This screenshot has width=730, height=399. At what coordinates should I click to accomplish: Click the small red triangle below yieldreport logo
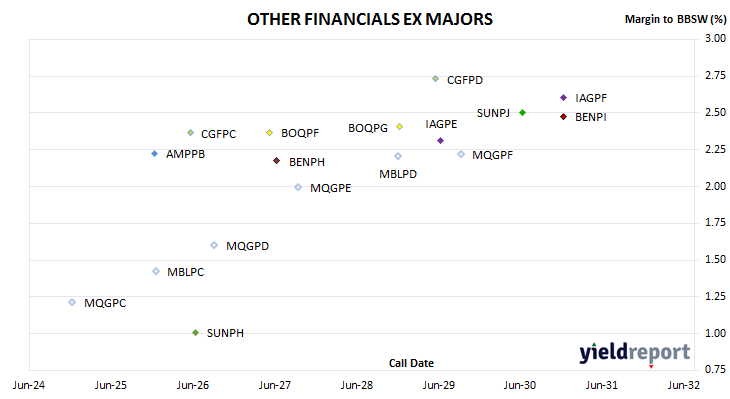point(651,367)
